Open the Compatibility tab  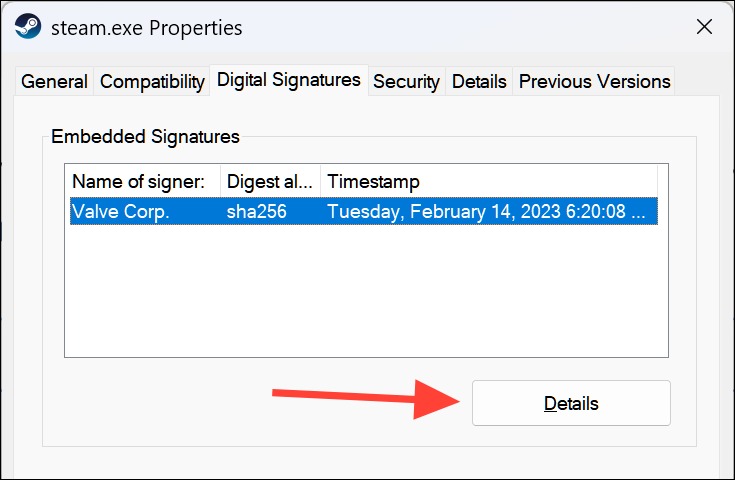[x=152, y=82]
